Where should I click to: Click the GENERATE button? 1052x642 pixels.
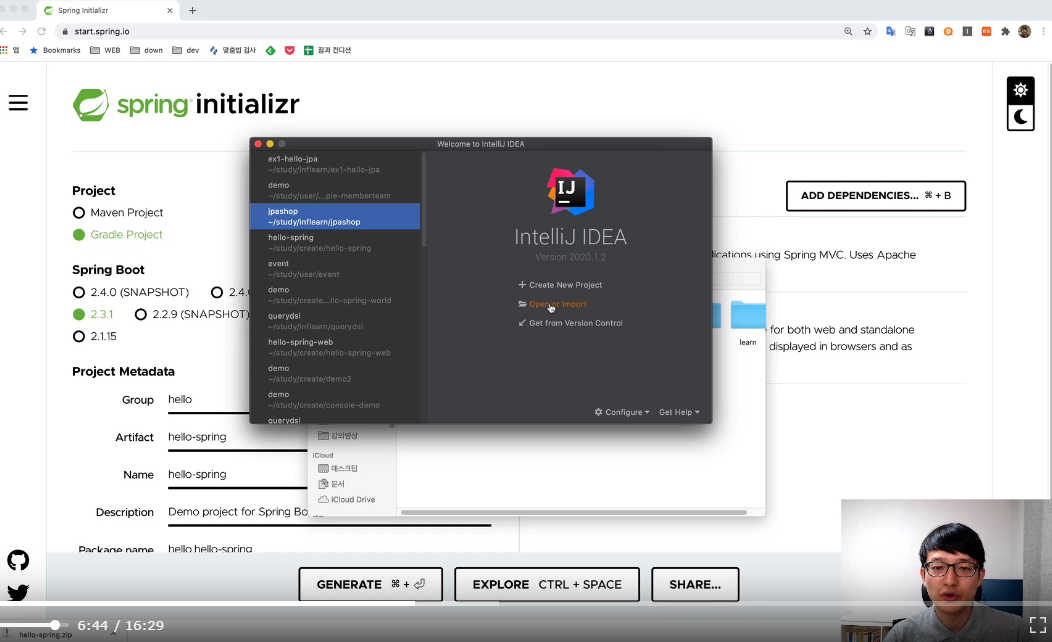(x=370, y=584)
